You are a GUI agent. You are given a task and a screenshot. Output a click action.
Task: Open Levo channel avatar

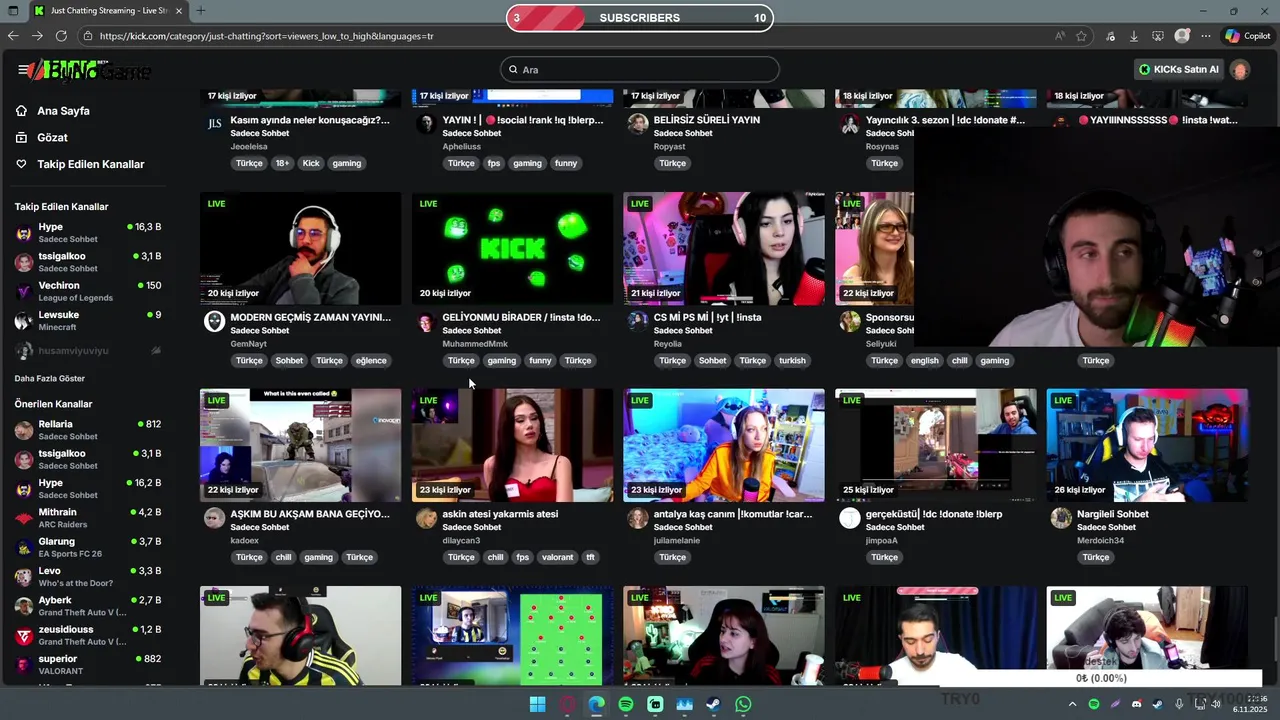pyautogui.click(x=23, y=577)
